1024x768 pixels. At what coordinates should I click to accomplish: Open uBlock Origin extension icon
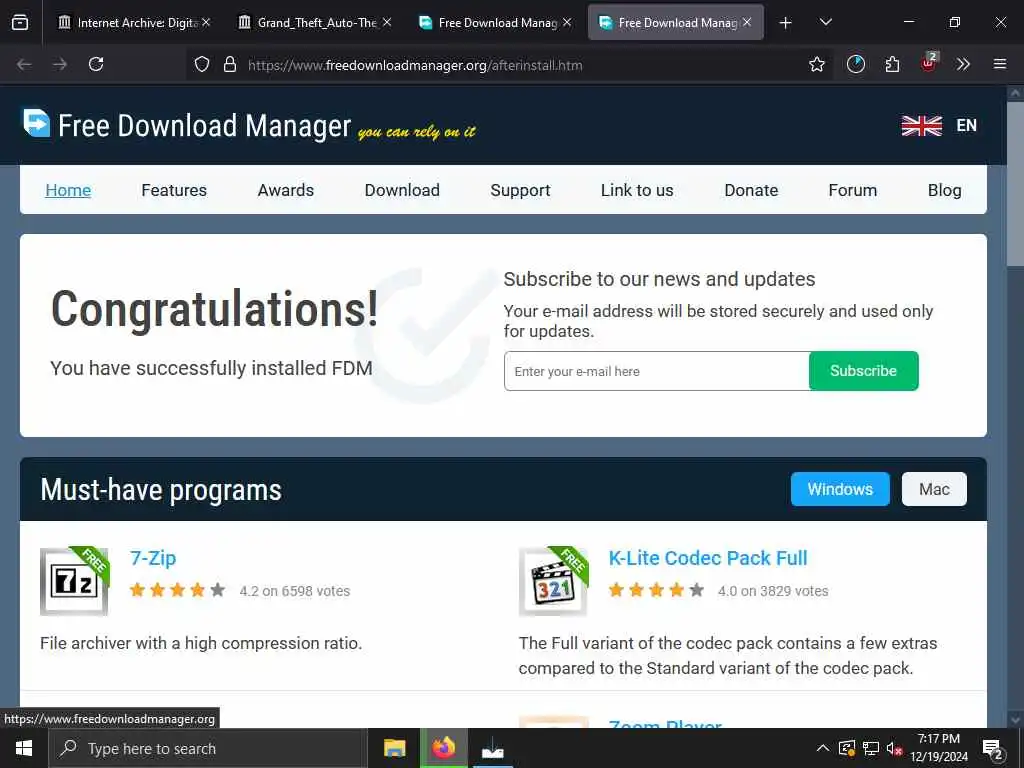(929, 63)
